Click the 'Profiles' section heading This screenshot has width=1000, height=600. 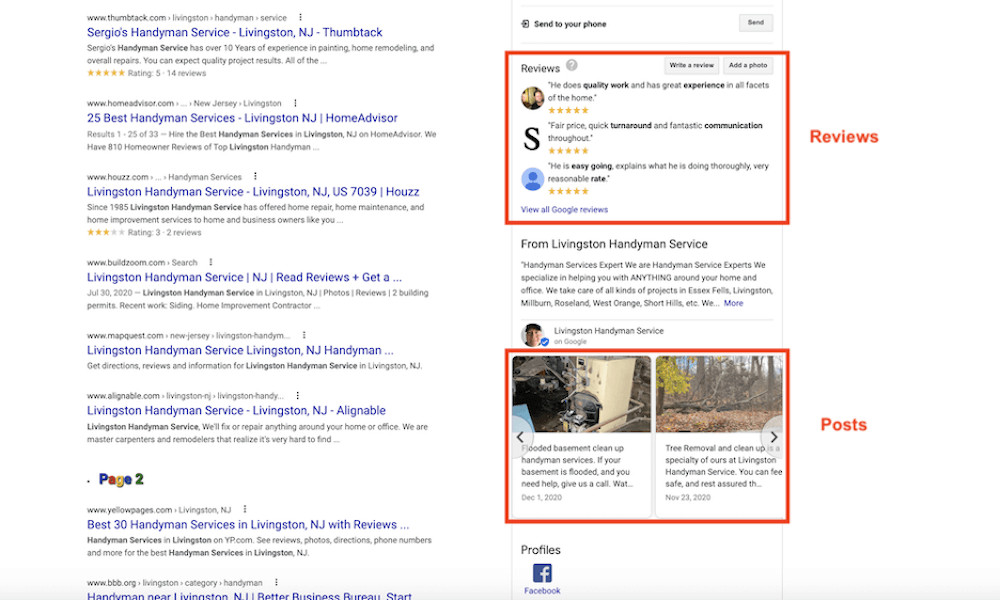[x=541, y=550]
